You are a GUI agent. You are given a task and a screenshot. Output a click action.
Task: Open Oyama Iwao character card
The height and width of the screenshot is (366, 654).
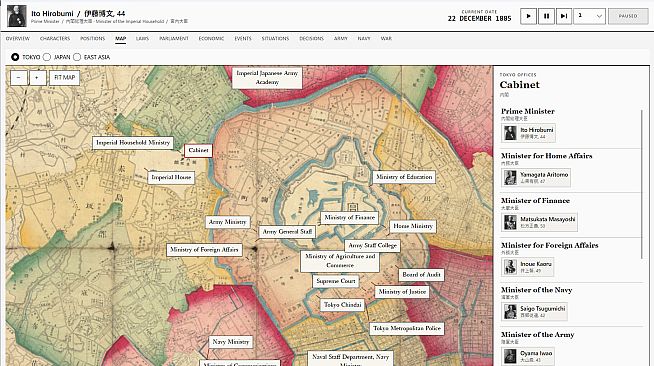[x=528, y=356]
